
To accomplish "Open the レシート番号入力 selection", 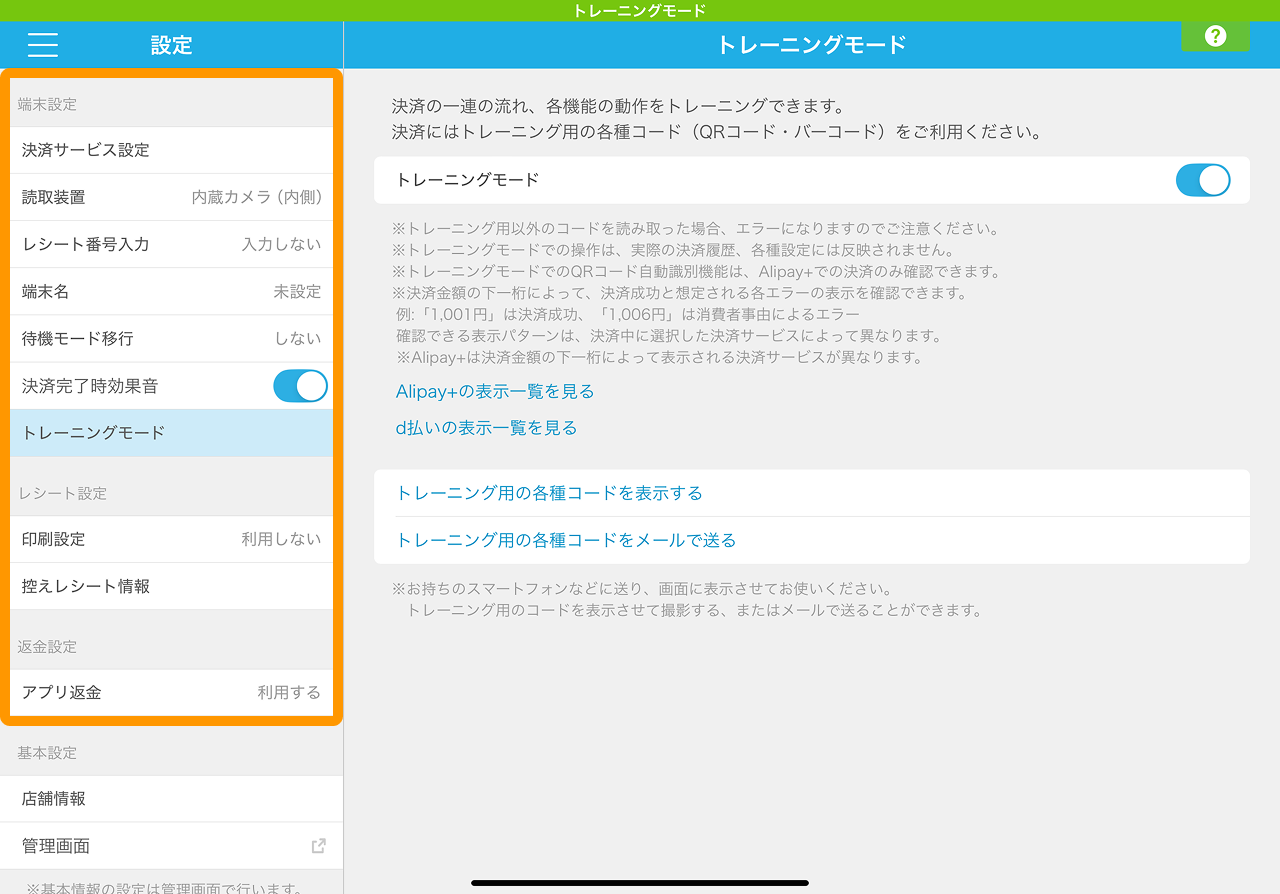I will [x=171, y=243].
